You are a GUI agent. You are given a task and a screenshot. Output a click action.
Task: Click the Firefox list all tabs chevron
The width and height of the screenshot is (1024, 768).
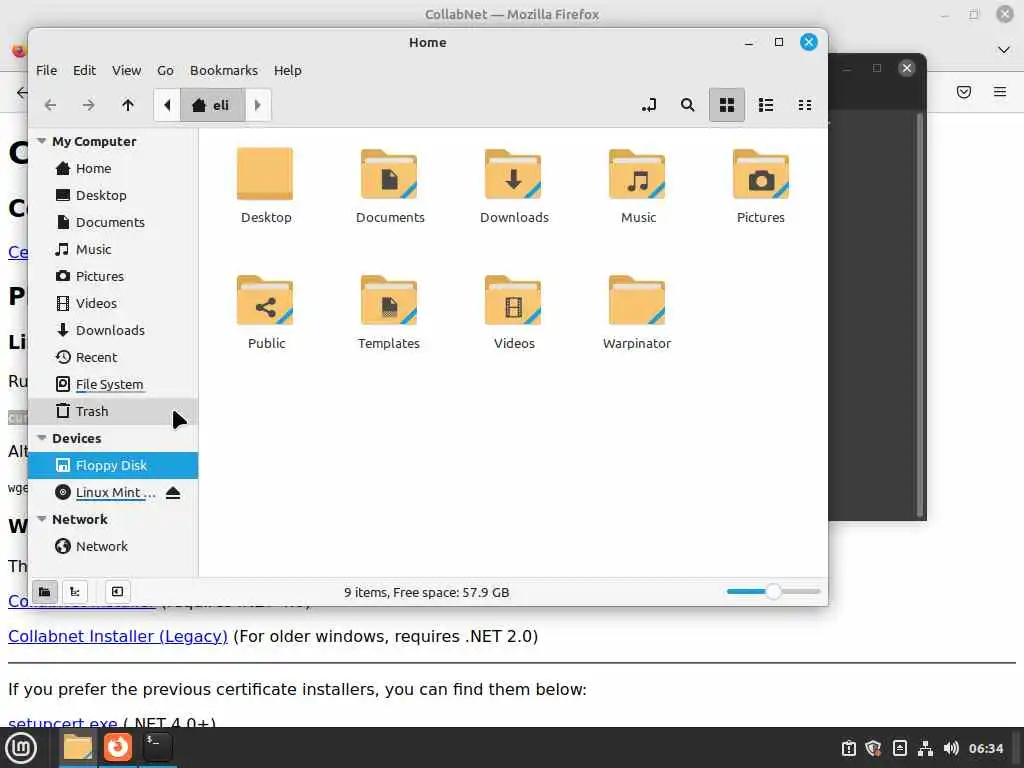tap(1004, 50)
